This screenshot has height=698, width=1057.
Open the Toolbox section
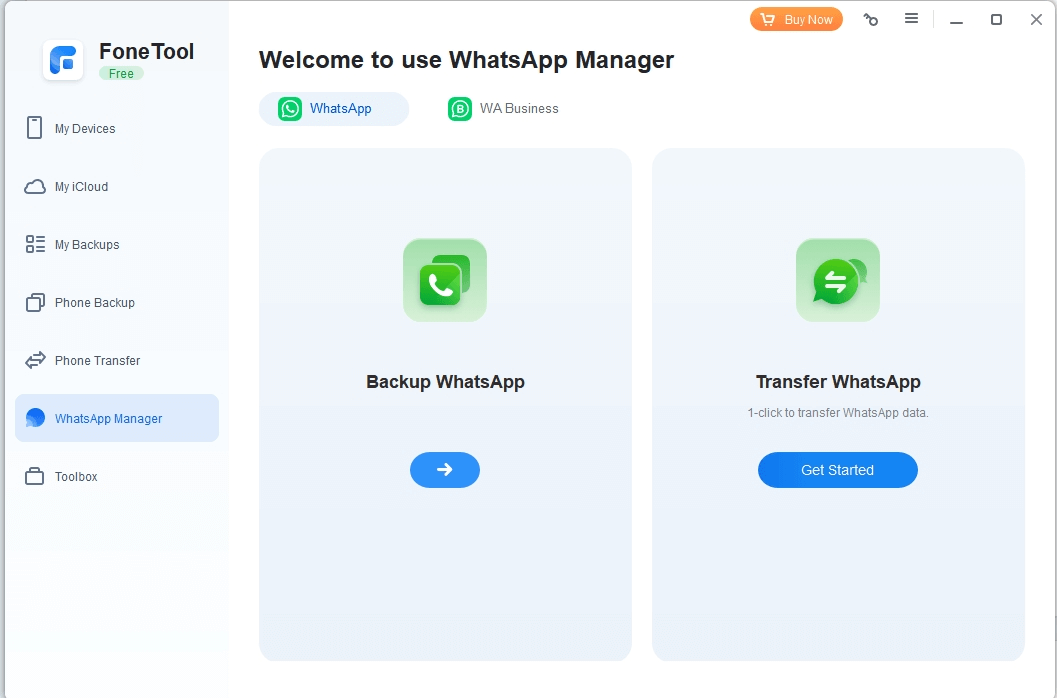coord(76,477)
